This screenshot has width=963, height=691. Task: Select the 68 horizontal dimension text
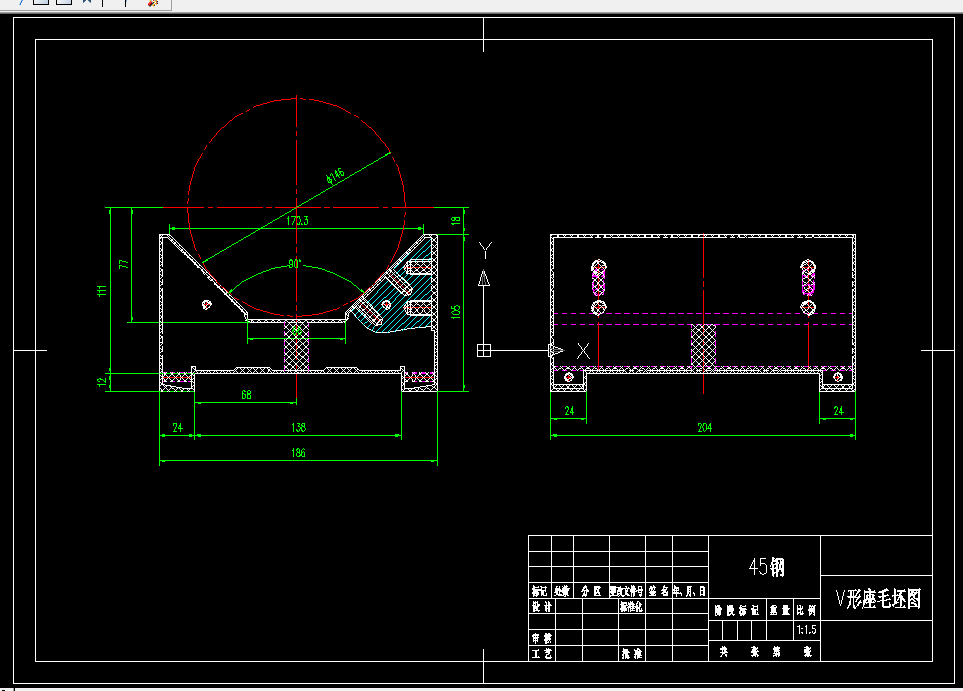coord(246,395)
